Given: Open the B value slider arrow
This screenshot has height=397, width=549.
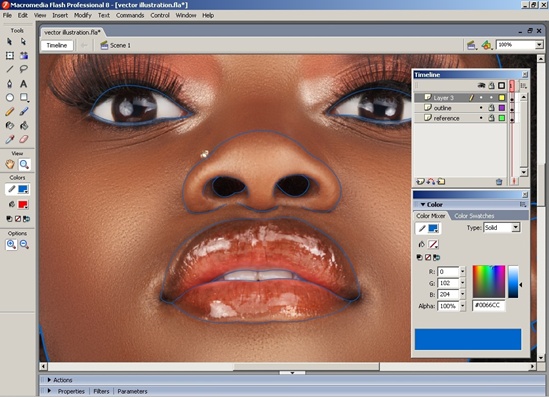Looking at the screenshot, I should point(463,294).
